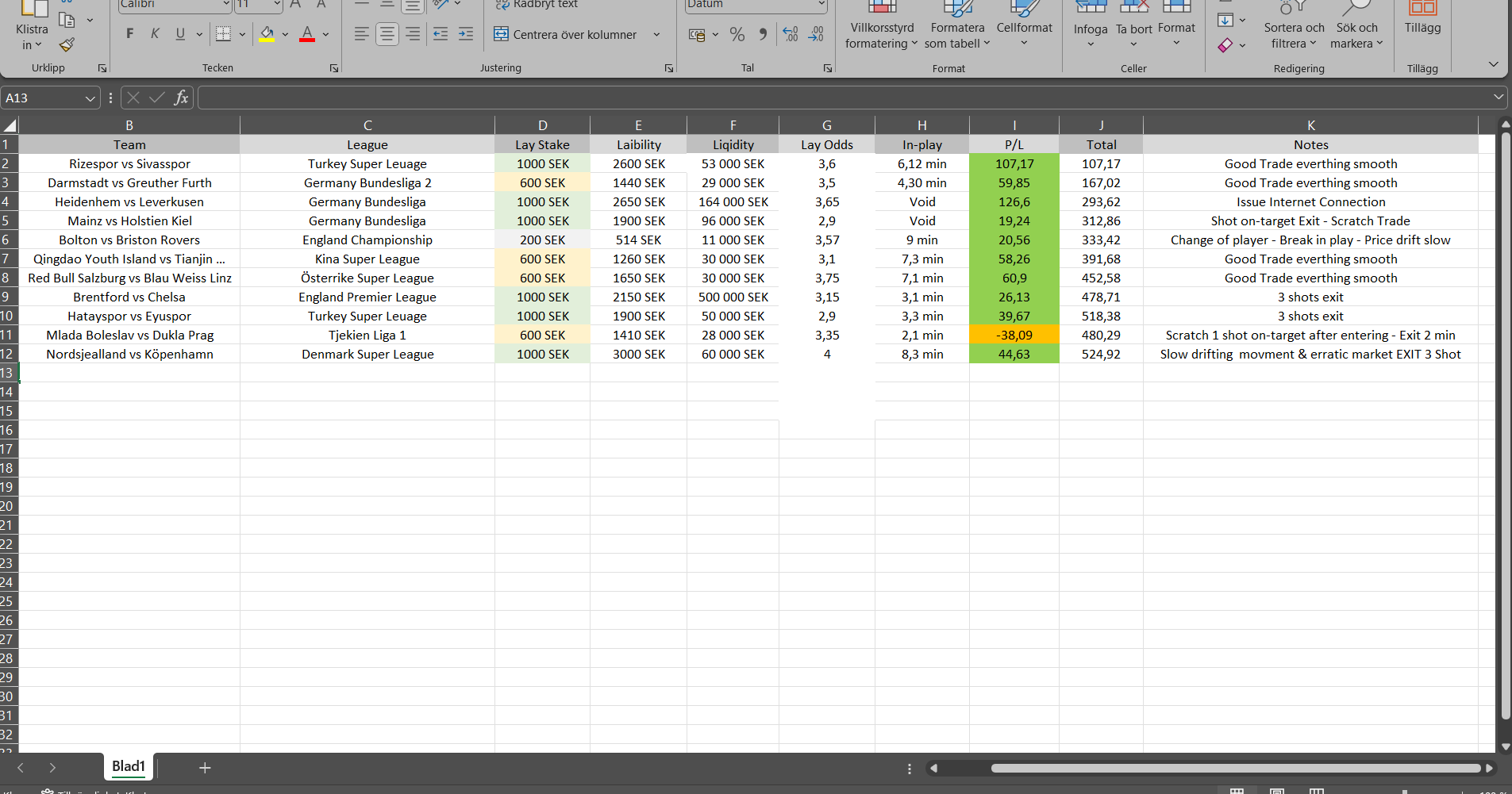Open Cellformat styles dropdown
Viewport: 1512px width, 794px height.
[1024, 28]
